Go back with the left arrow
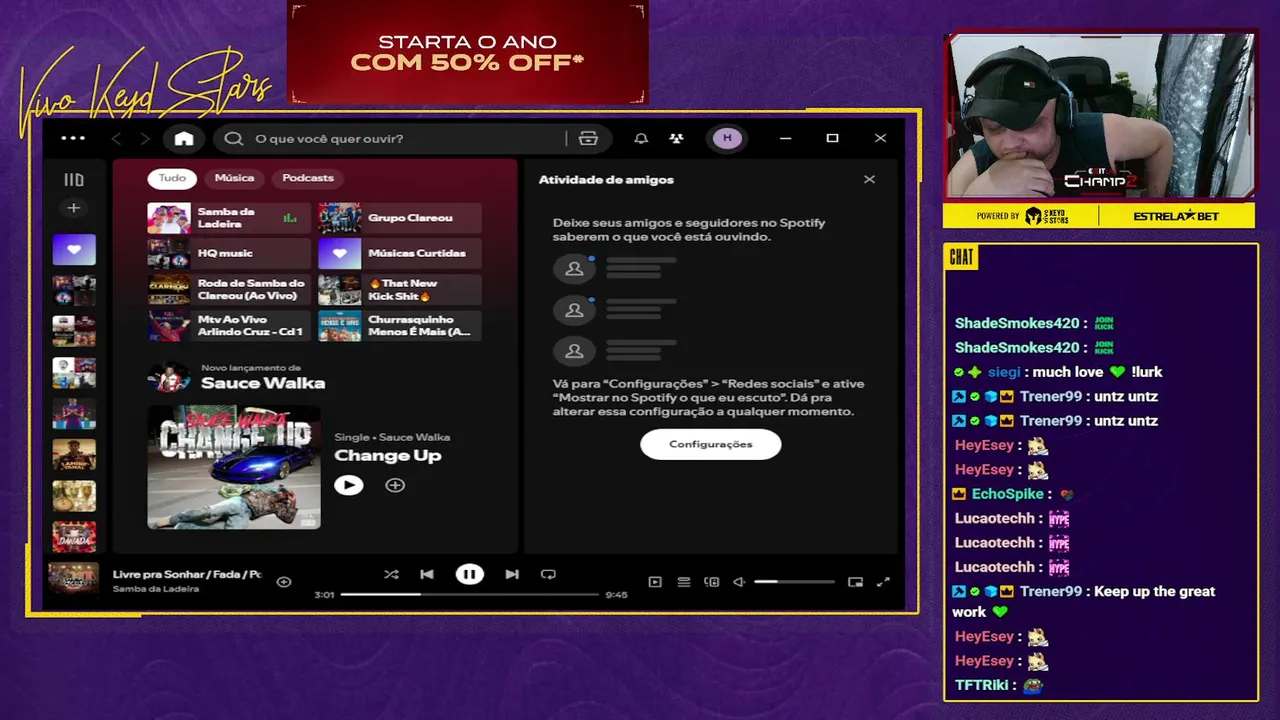The width and height of the screenshot is (1280, 720). click(116, 138)
